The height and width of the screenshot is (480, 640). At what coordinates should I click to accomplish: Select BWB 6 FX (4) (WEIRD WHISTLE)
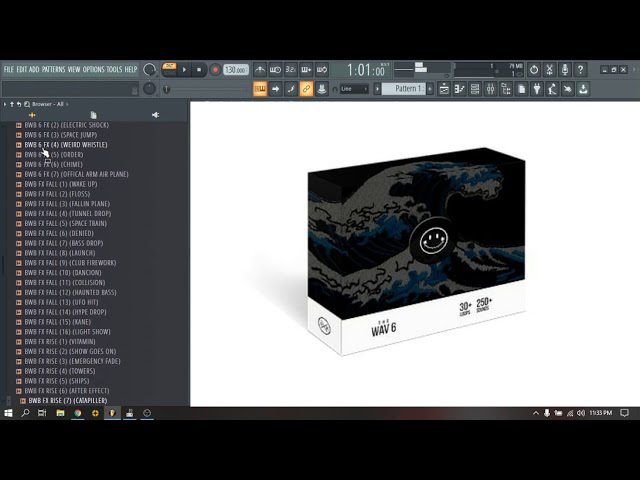tap(66, 145)
